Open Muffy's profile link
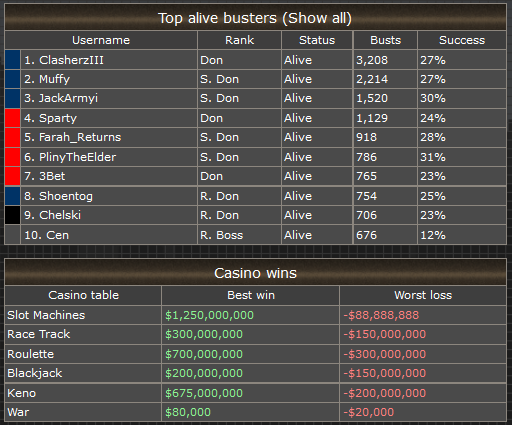 coord(54,79)
